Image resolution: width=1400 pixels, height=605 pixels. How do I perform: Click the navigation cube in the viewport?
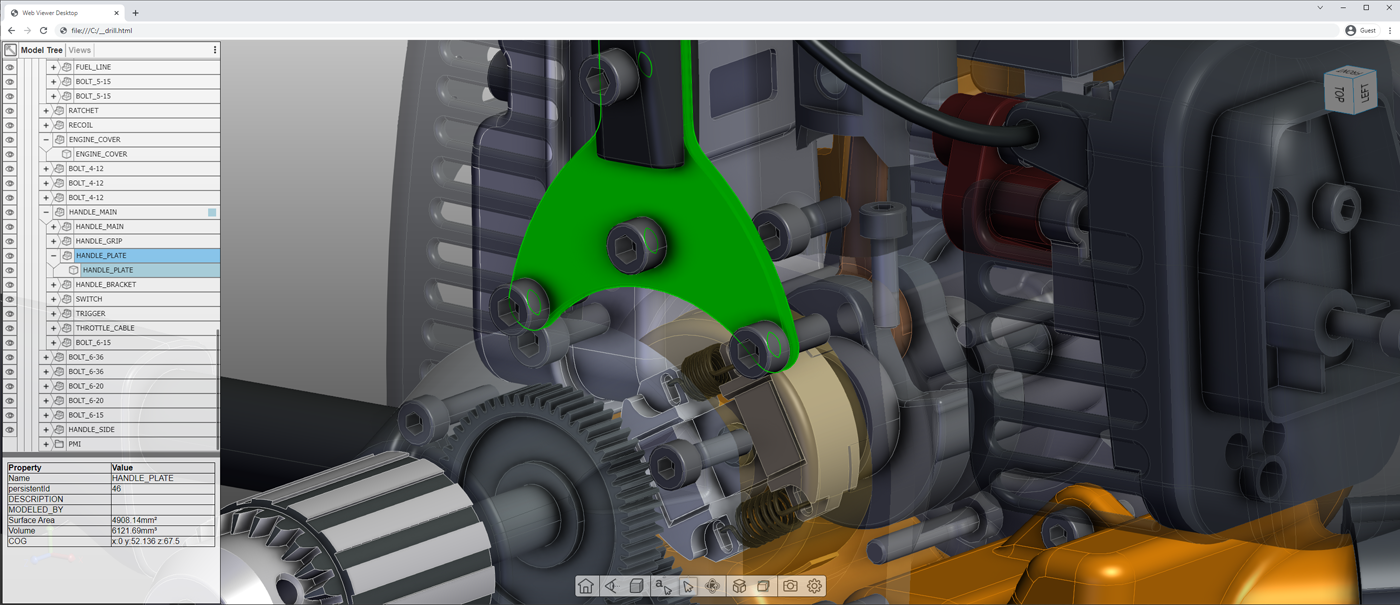(1350, 89)
